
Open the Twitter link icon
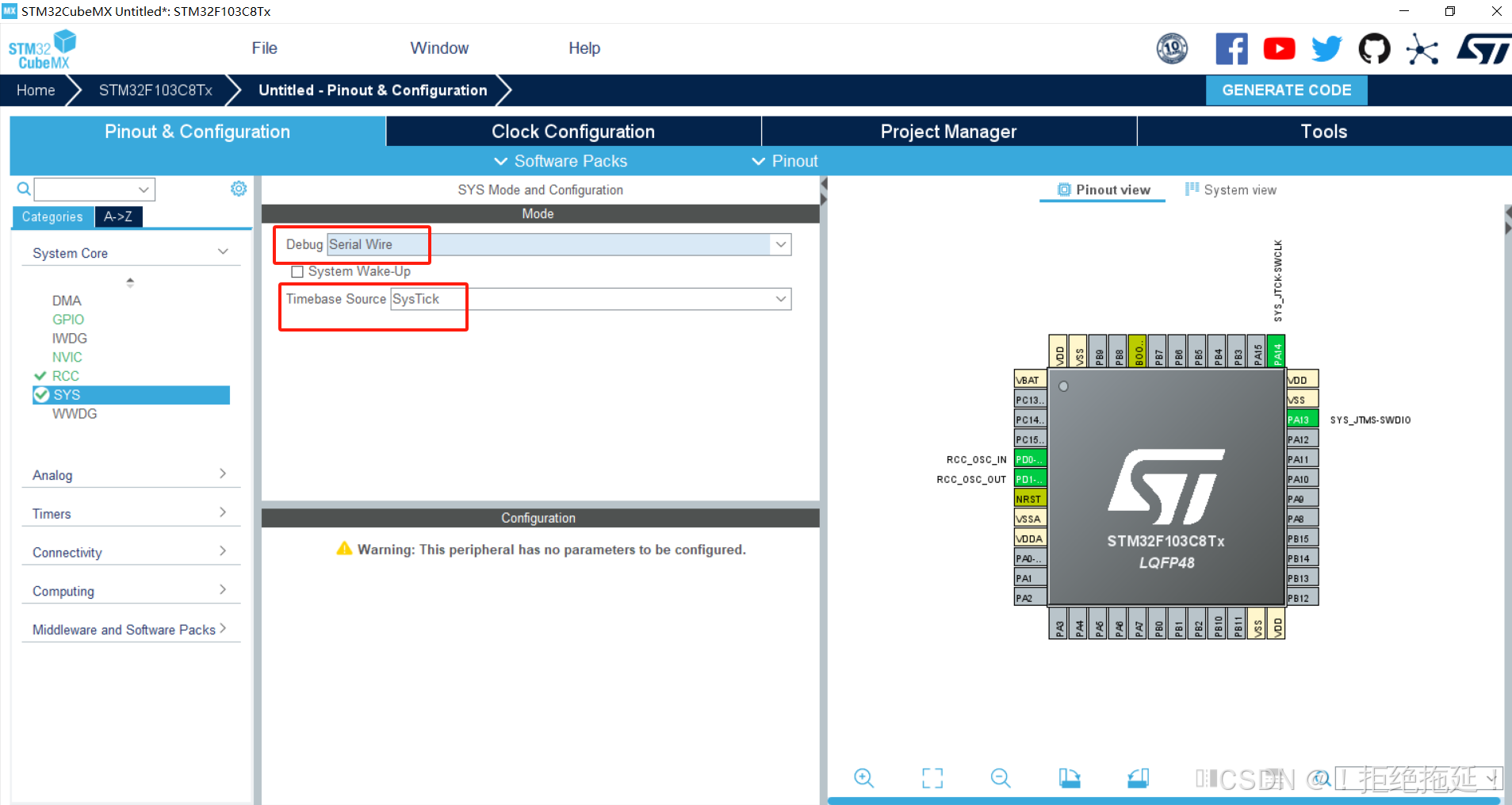(x=1326, y=49)
